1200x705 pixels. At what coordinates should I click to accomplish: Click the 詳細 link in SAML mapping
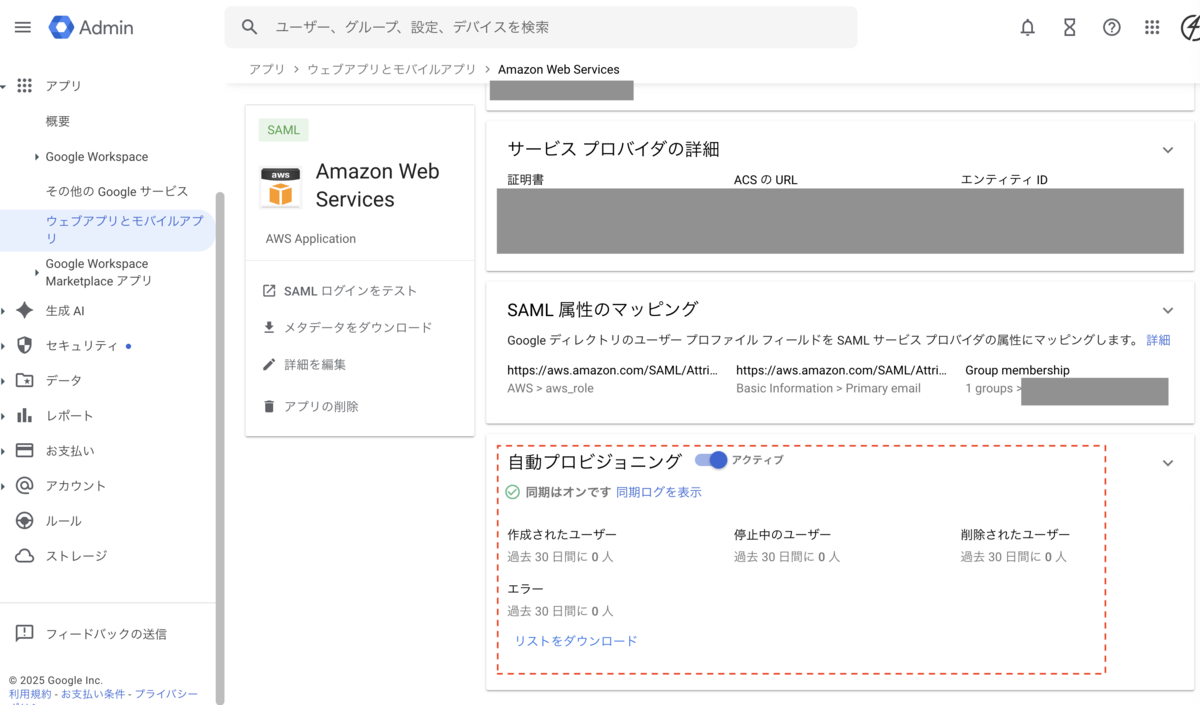click(x=1158, y=340)
